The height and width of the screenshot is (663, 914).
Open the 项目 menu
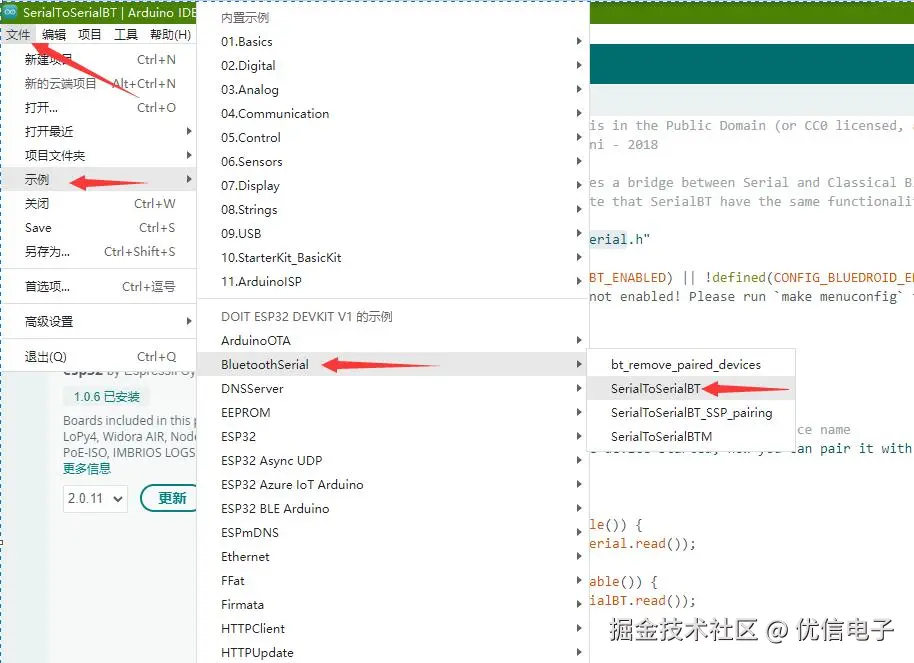pyautogui.click(x=90, y=34)
